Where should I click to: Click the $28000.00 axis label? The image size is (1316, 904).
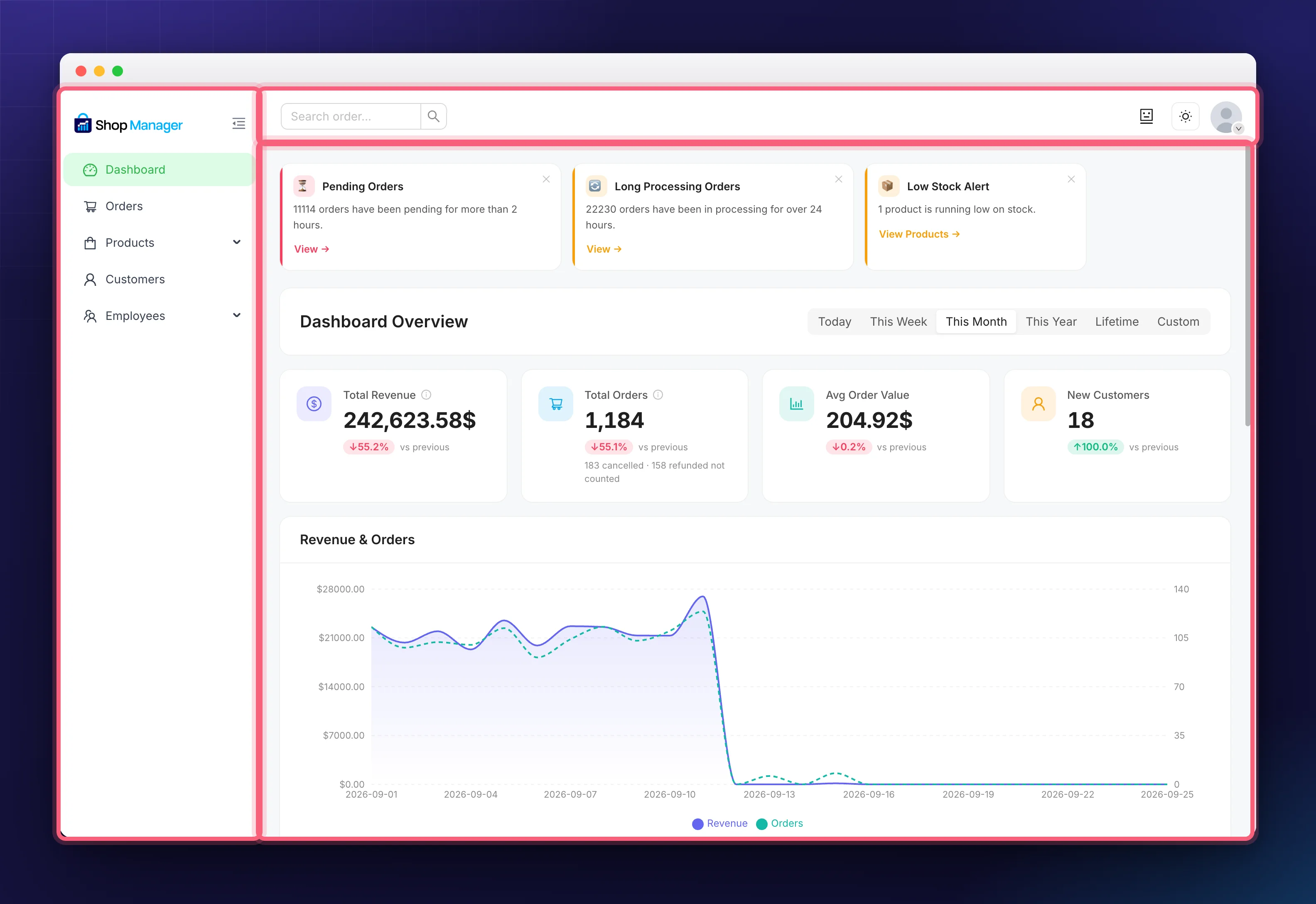[340, 589]
